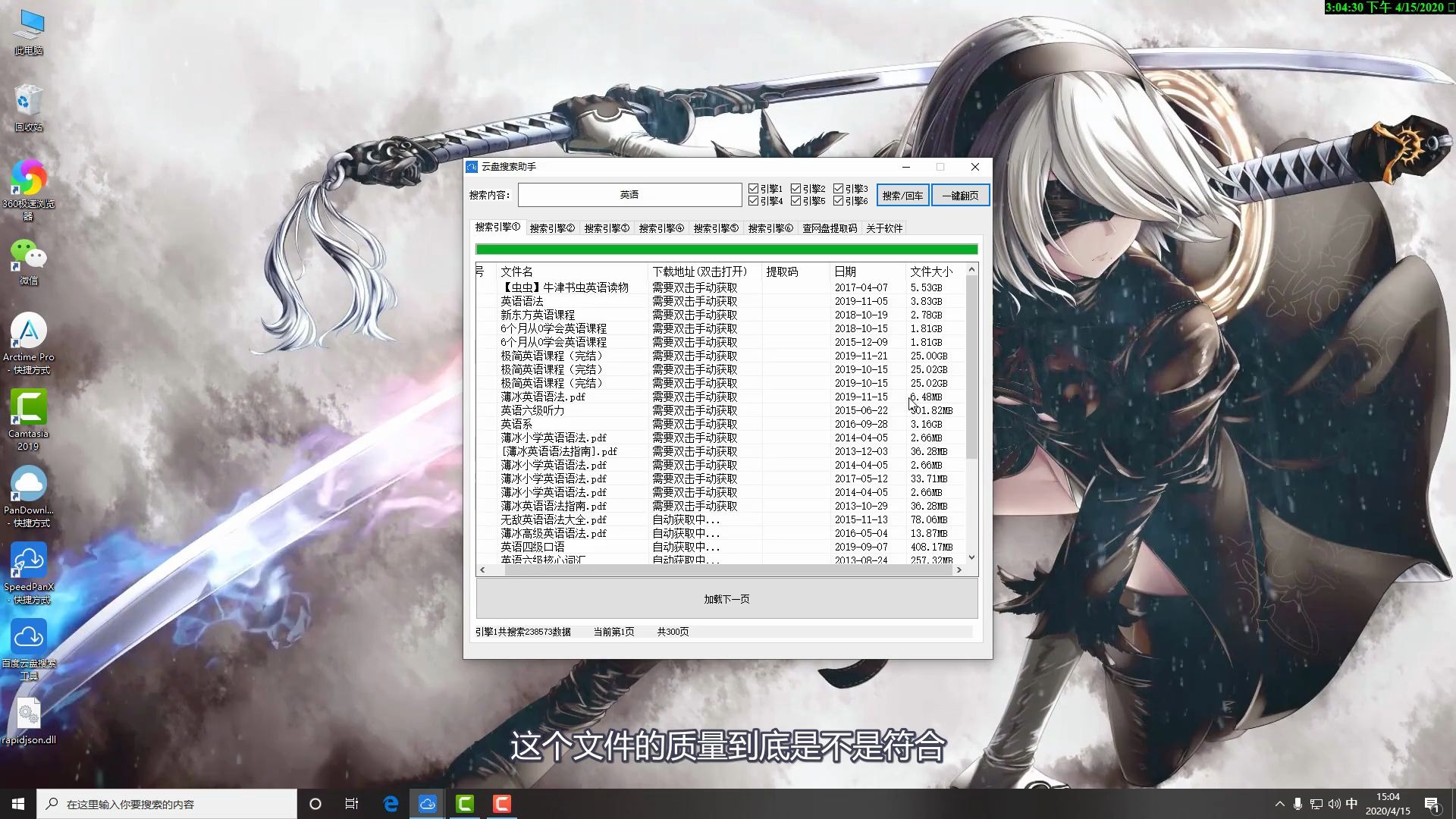Uncheck the 引擎1 checkbox
This screenshot has width=1456, height=819.
pos(753,188)
